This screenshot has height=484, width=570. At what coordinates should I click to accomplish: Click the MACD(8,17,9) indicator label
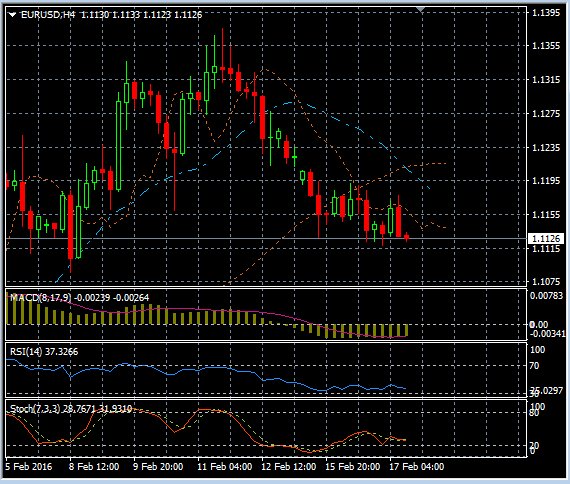tap(41, 297)
